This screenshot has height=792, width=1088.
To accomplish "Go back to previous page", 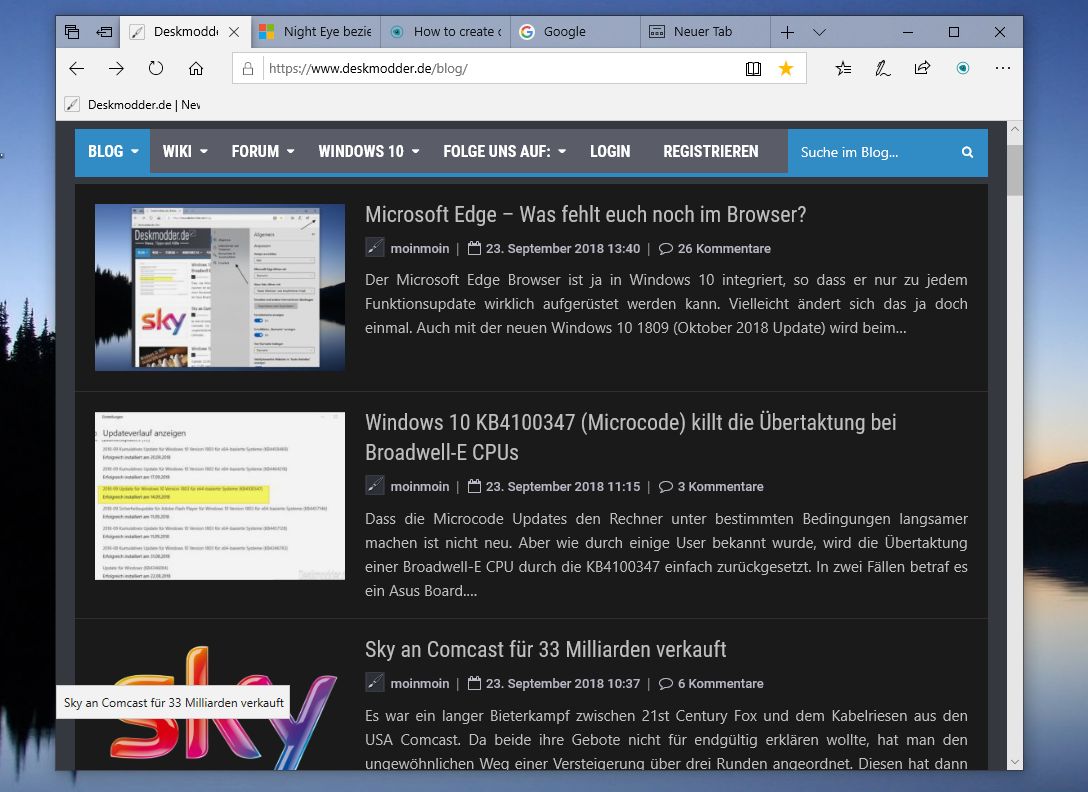I will [x=77, y=68].
